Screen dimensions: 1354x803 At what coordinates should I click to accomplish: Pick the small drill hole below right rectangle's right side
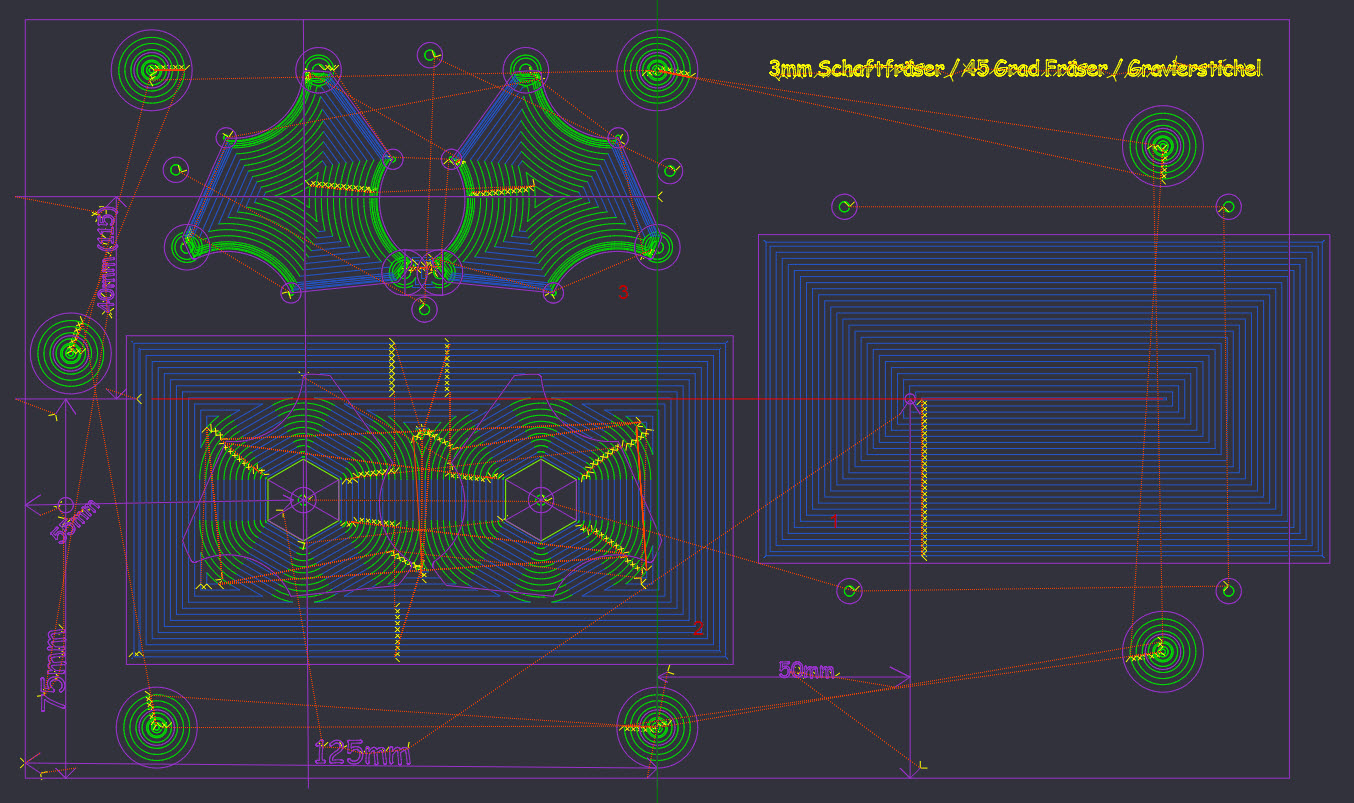click(x=1228, y=591)
